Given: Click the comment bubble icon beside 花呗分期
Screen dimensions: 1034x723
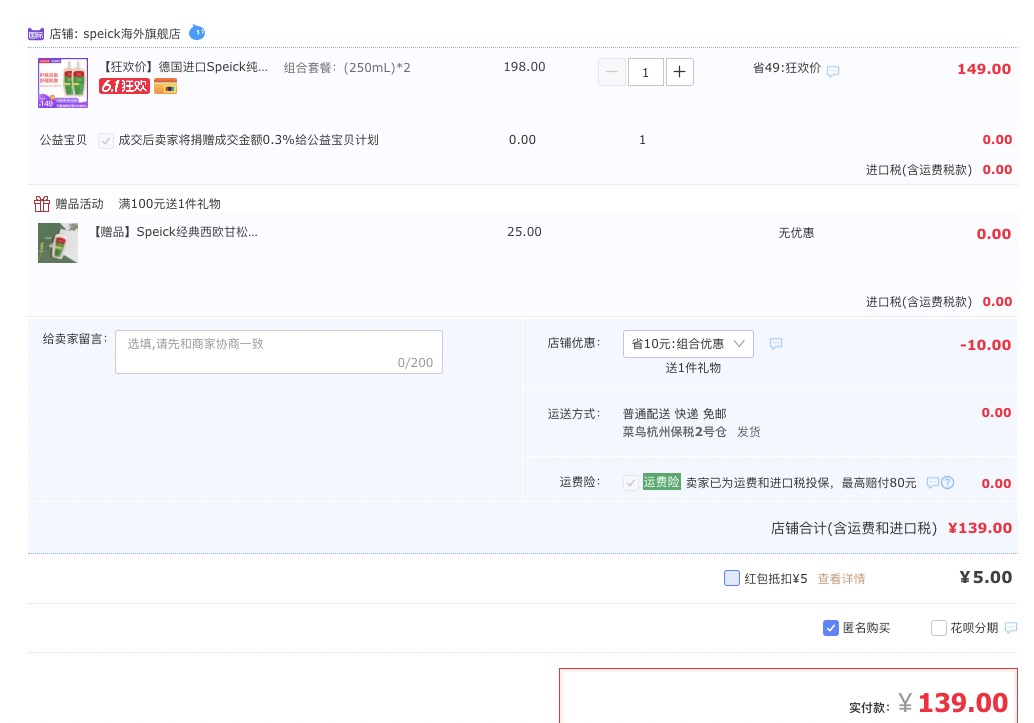Looking at the screenshot, I should [1011, 627].
